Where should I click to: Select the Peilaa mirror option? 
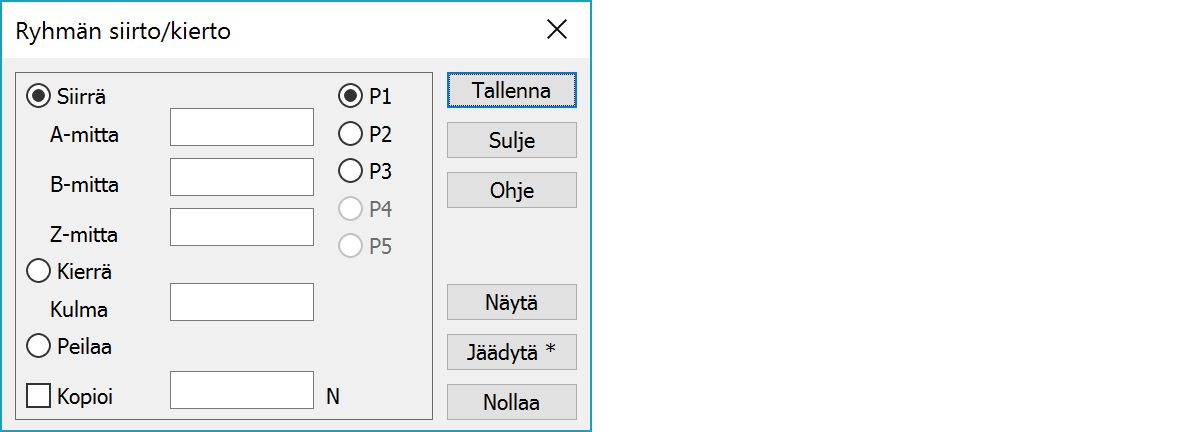[x=39, y=346]
